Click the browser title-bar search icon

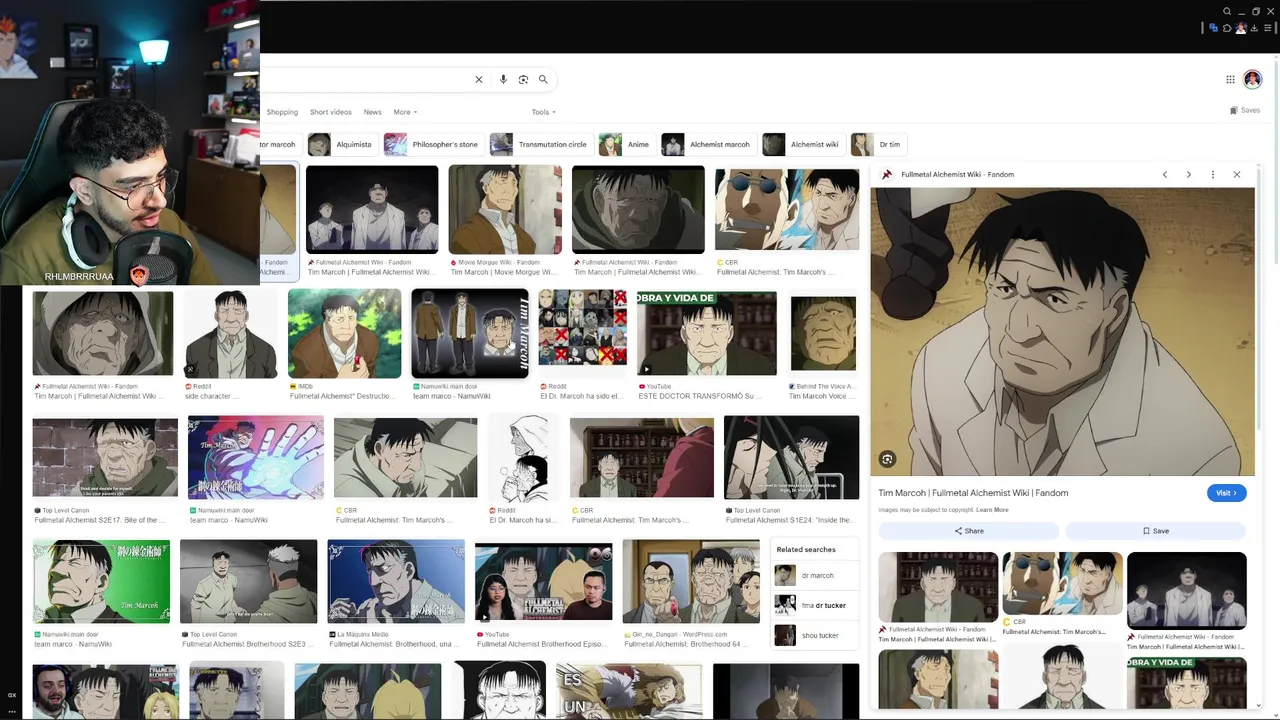[x=1227, y=12]
